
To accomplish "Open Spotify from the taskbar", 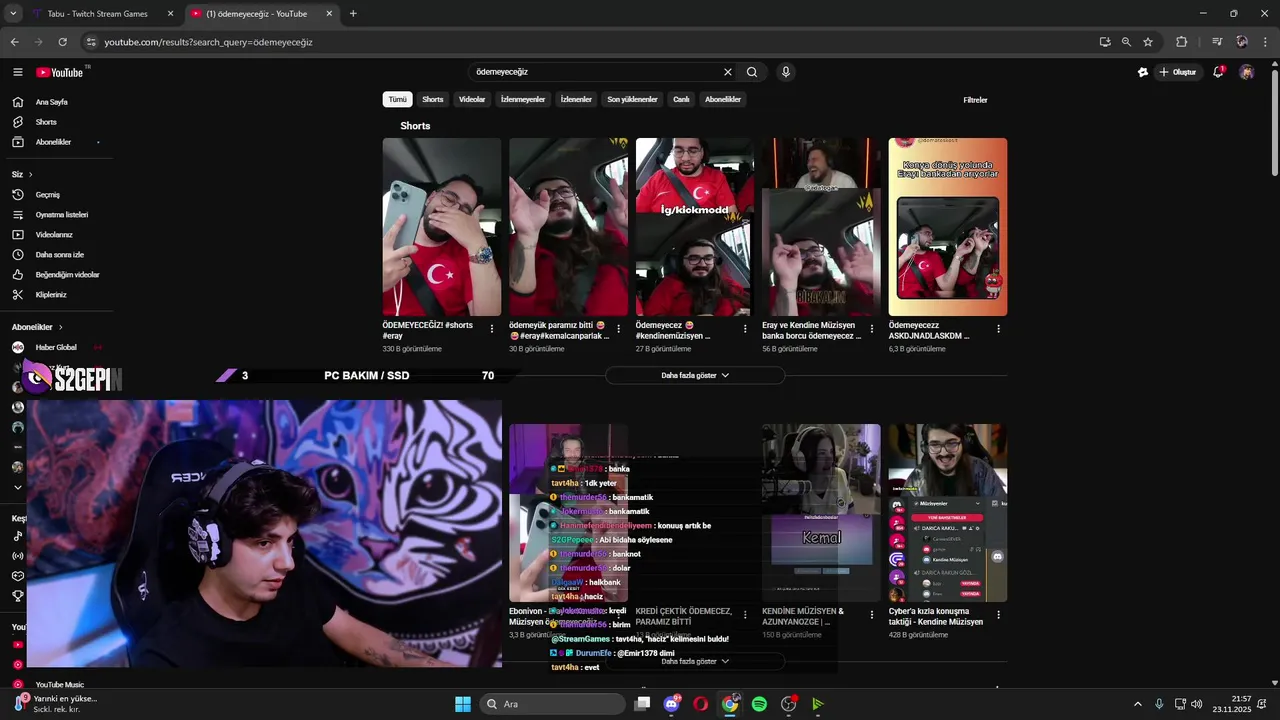I will click(x=759, y=704).
